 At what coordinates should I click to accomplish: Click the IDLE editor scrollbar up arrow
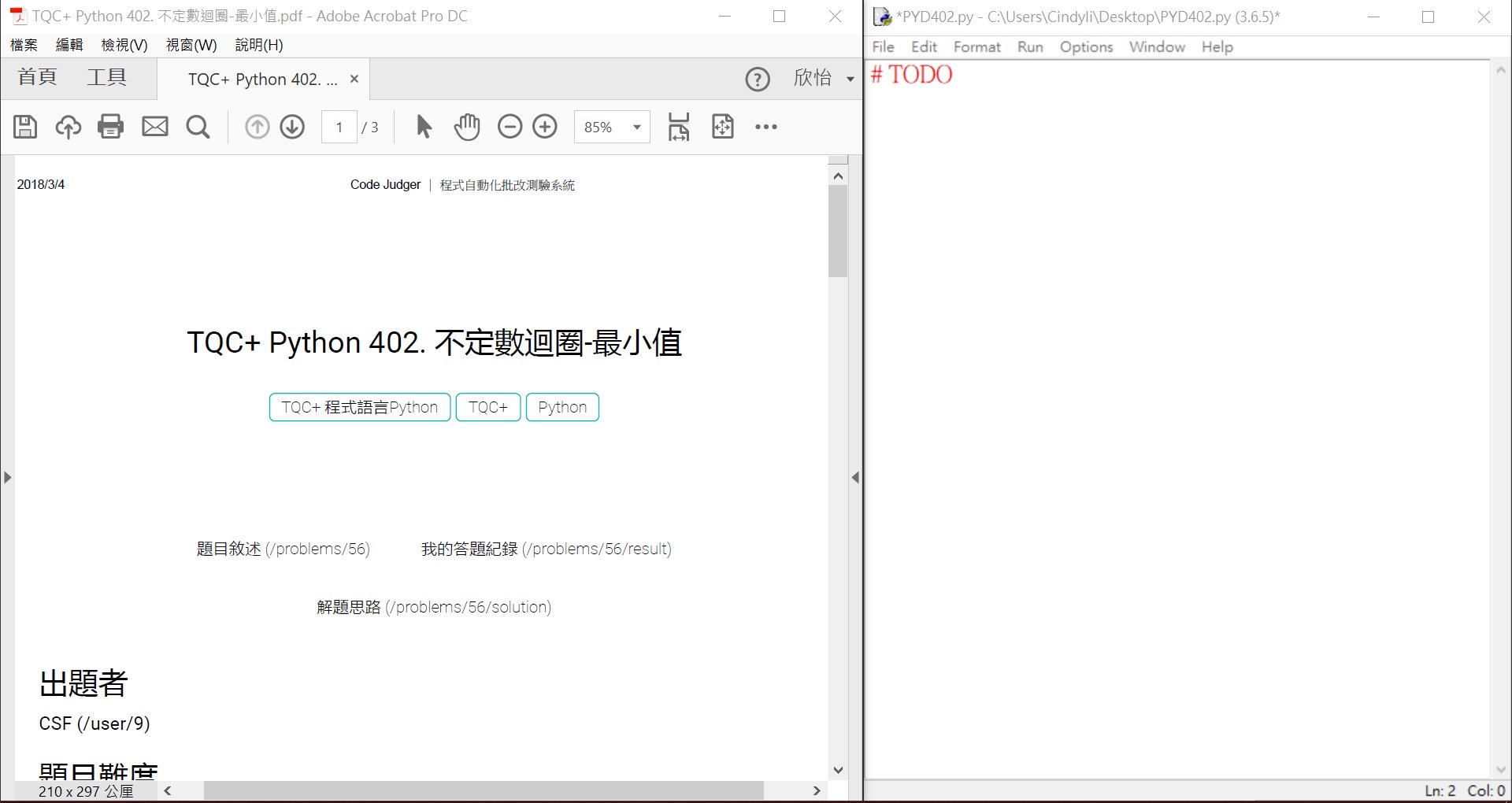pos(1500,70)
